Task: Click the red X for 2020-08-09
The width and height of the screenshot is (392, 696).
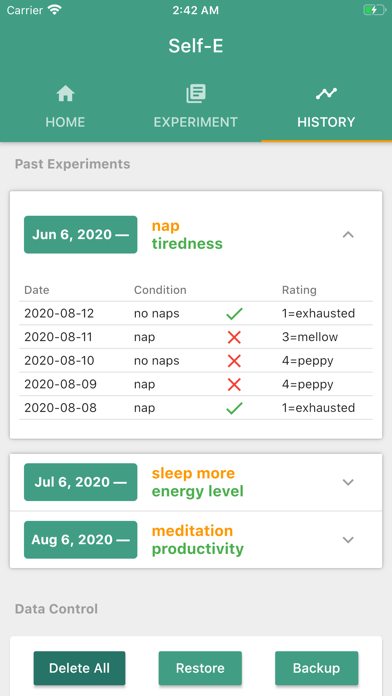Action: pos(234,384)
